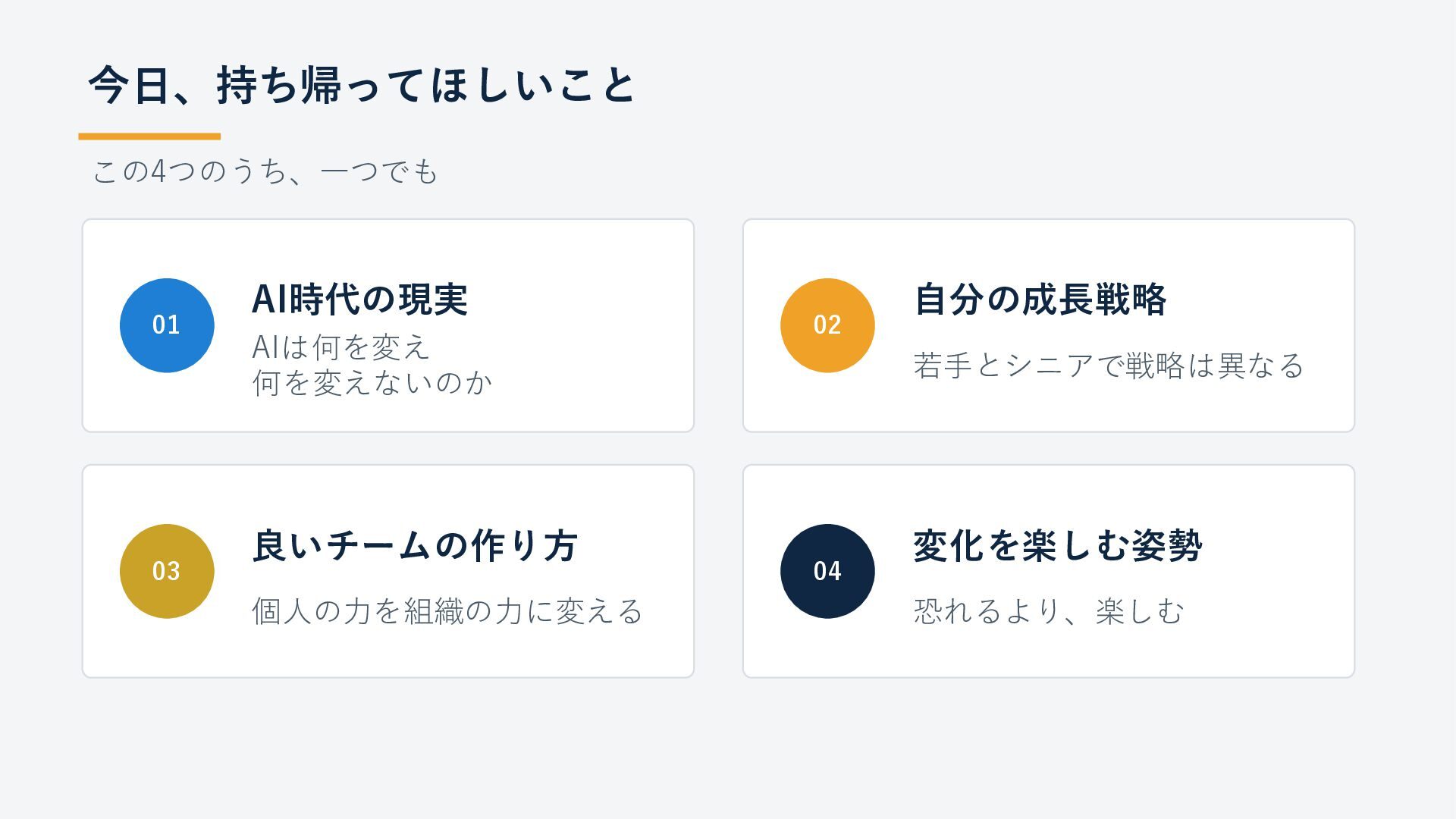Screen dimensions: 1456x819
Task: Click the navy 04 circle badge
Action: tap(827, 571)
